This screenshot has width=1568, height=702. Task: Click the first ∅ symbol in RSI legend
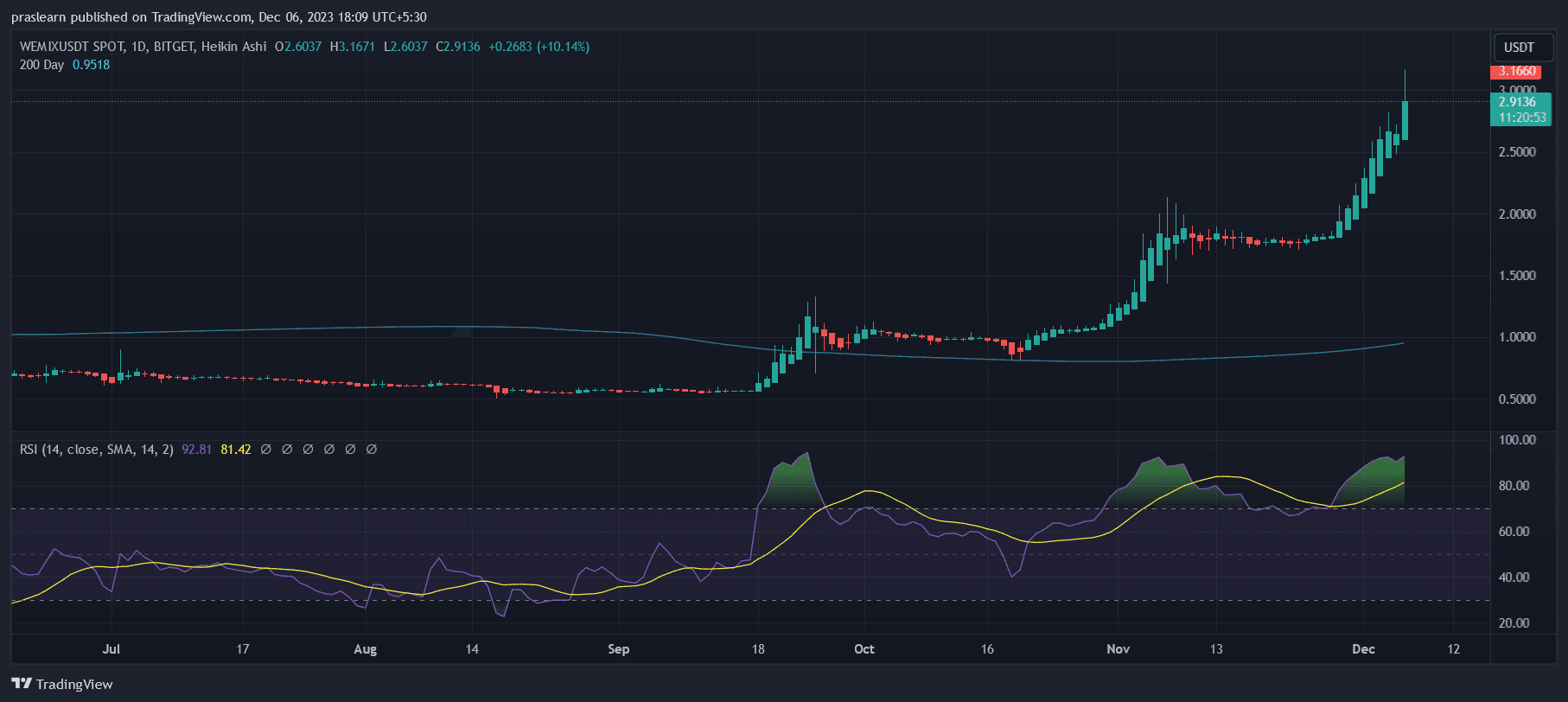[x=266, y=450]
